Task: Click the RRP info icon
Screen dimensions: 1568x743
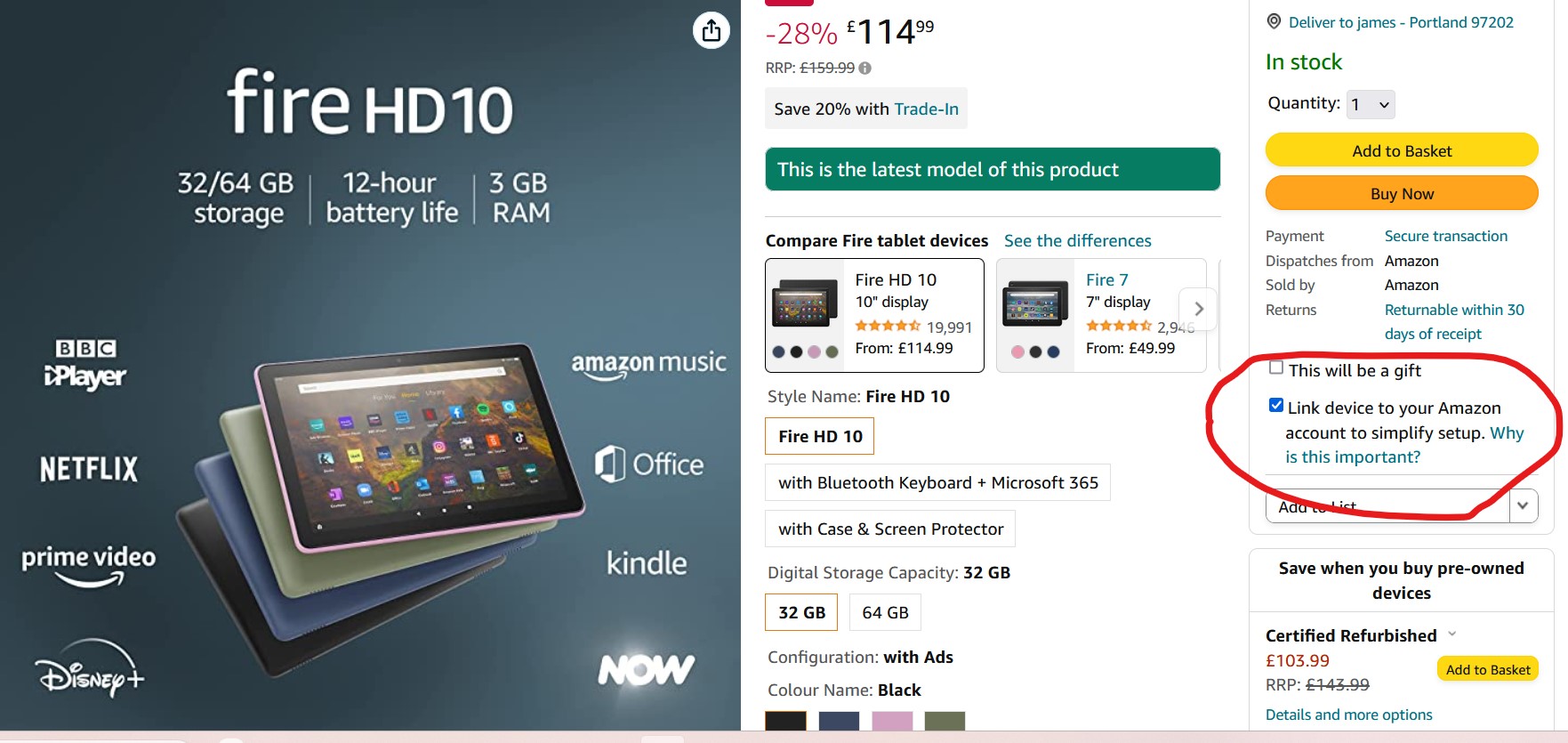Action: [865, 68]
